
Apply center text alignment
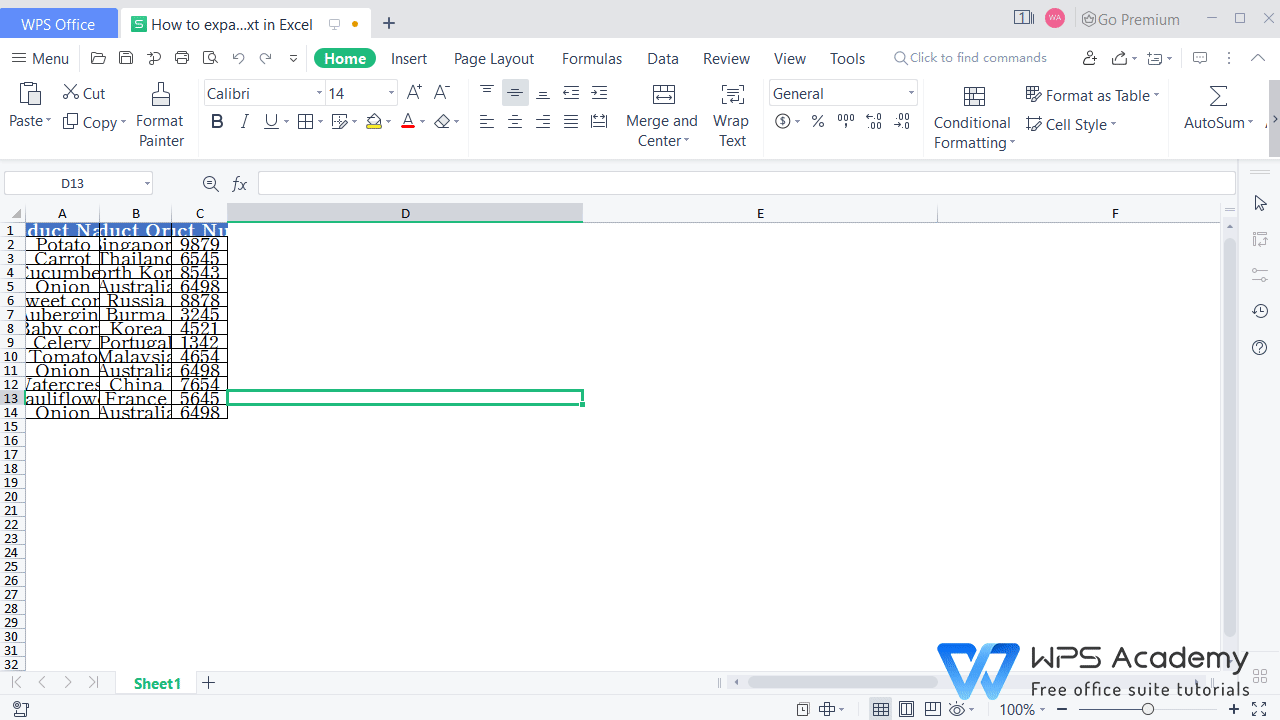(x=514, y=121)
